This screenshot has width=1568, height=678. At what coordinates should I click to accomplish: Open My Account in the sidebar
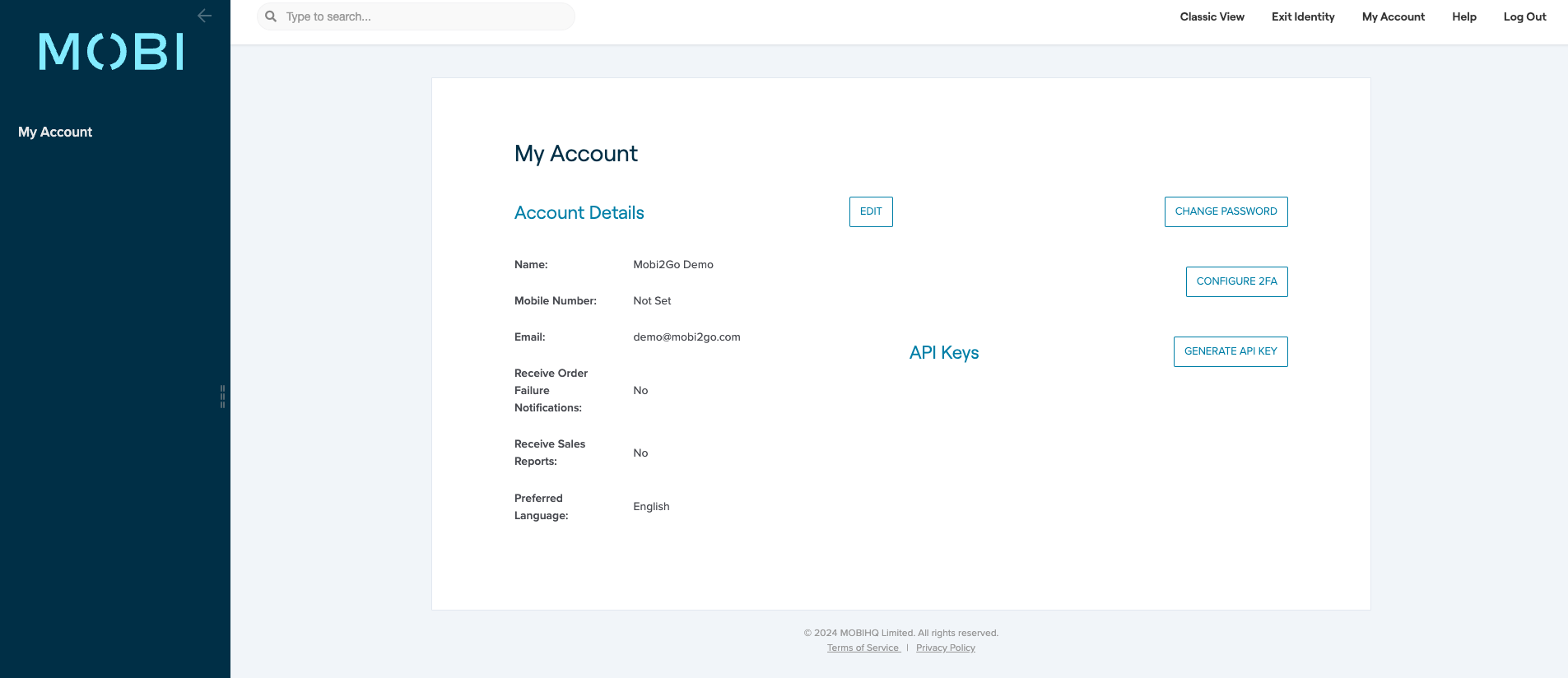point(55,132)
